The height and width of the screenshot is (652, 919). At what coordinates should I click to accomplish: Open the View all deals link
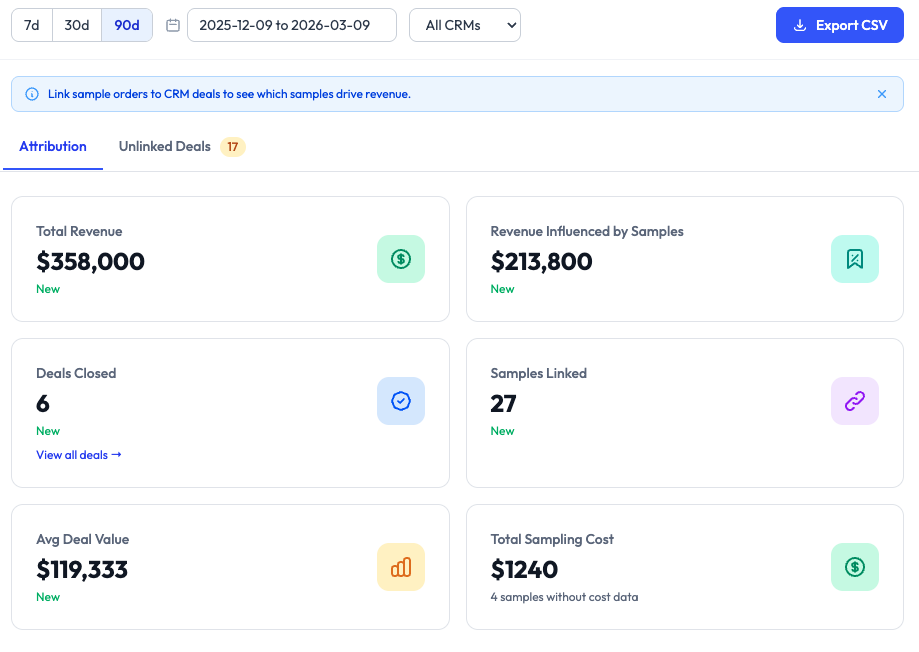(79, 454)
